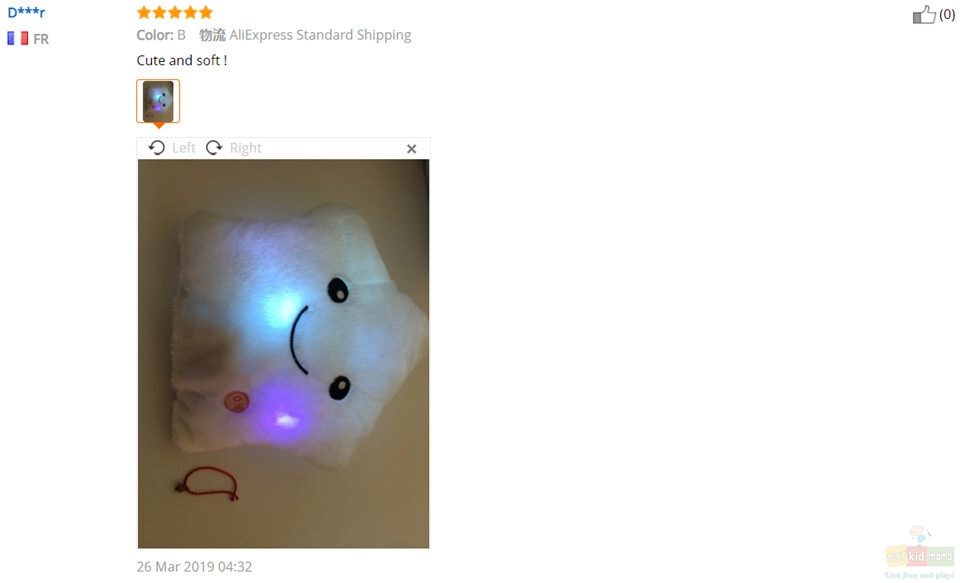The height and width of the screenshot is (583, 960).
Task: Click the Left rotate label
Action: point(184,148)
